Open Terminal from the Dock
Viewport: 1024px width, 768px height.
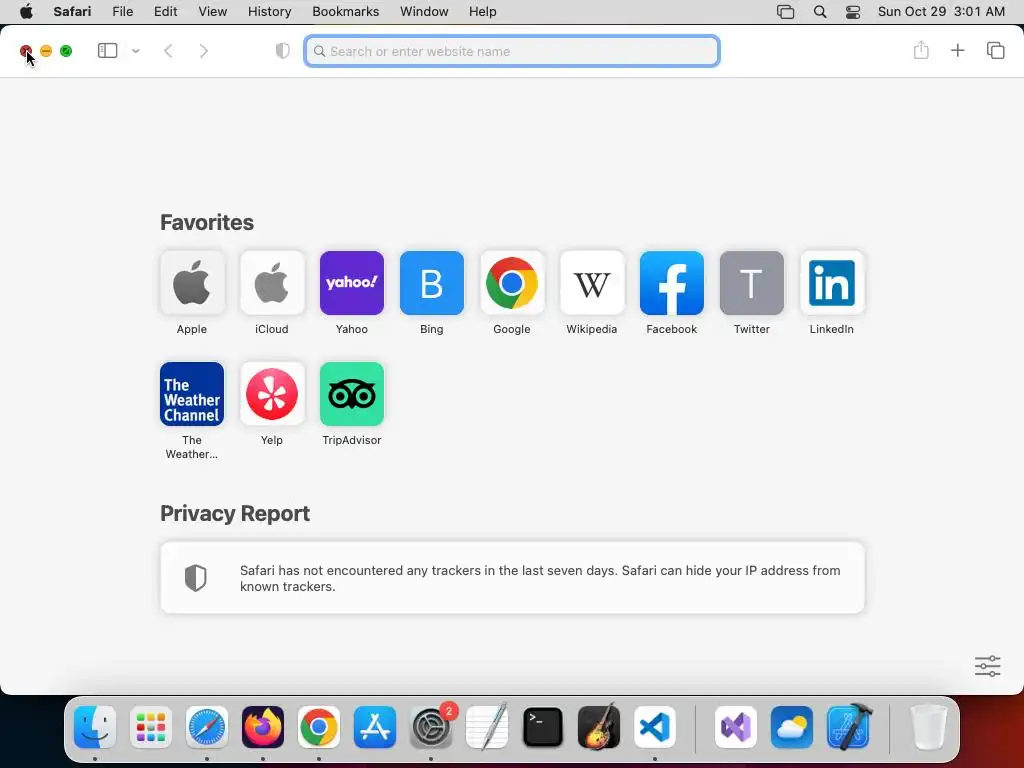tap(543, 727)
